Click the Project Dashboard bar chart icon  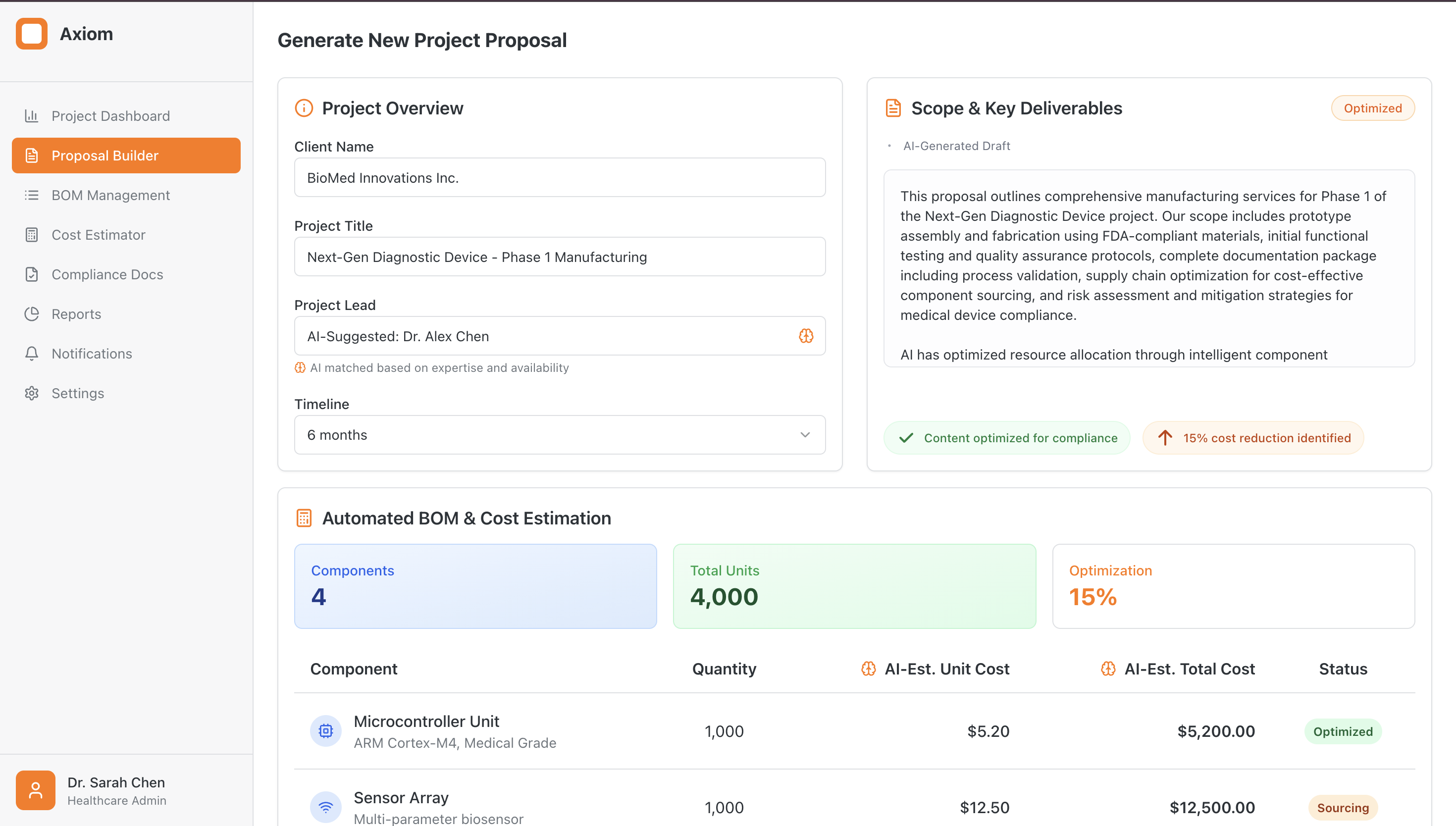[x=32, y=116]
